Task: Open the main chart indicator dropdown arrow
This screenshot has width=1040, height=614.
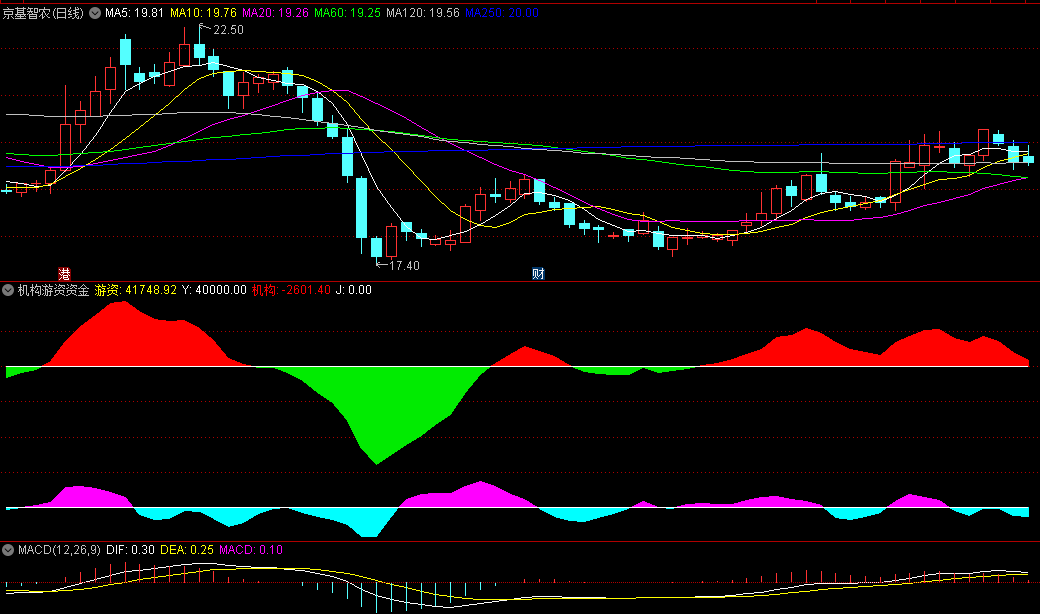Action: [95, 13]
